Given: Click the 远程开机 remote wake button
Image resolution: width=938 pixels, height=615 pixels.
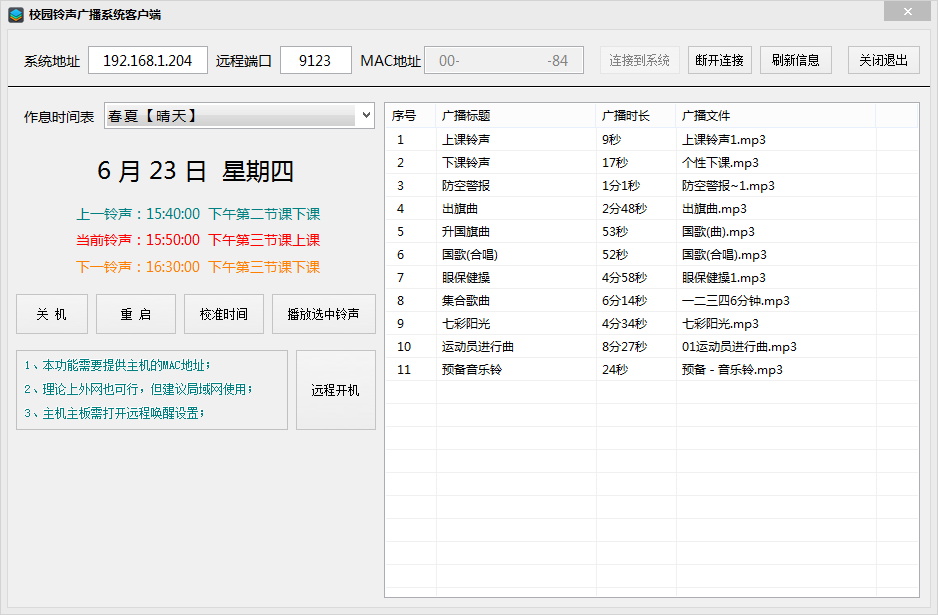Looking at the screenshot, I should [335, 390].
